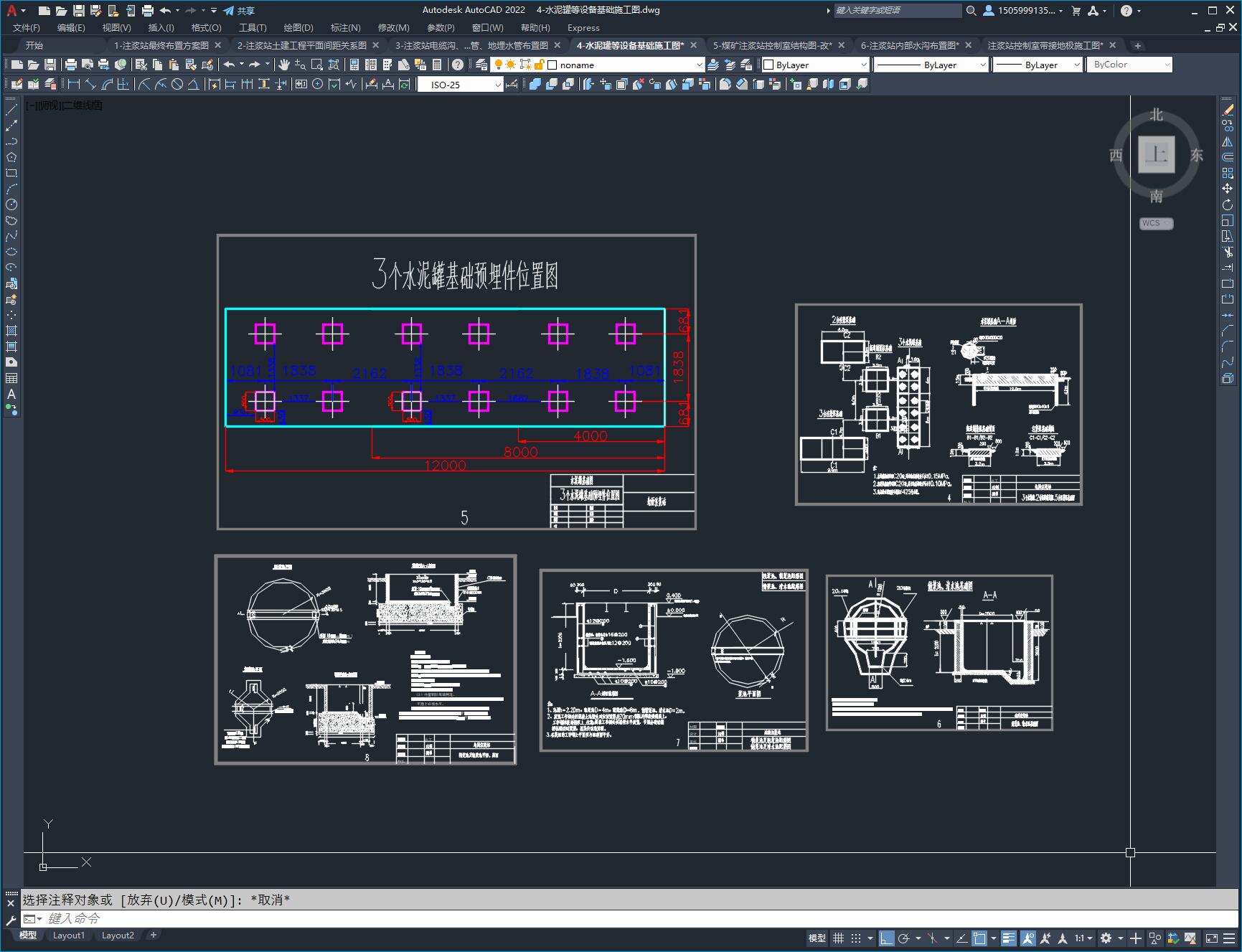The width and height of the screenshot is (1242, 952).
Task: Select the Mirror tool on modify toolbar
Action: pos(1228,141)
